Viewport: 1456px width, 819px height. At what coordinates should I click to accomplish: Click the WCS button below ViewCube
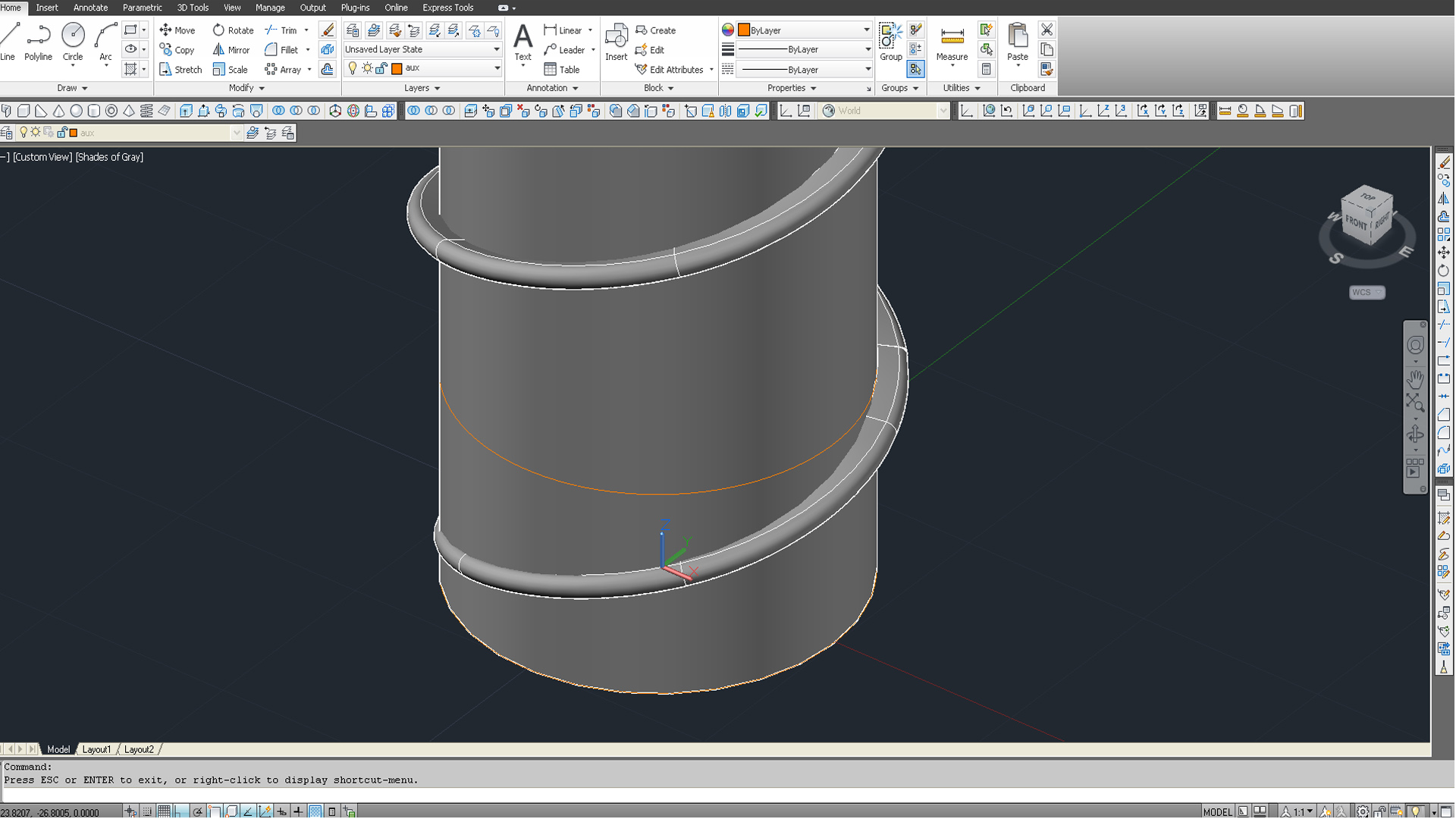coord(1367,292)
